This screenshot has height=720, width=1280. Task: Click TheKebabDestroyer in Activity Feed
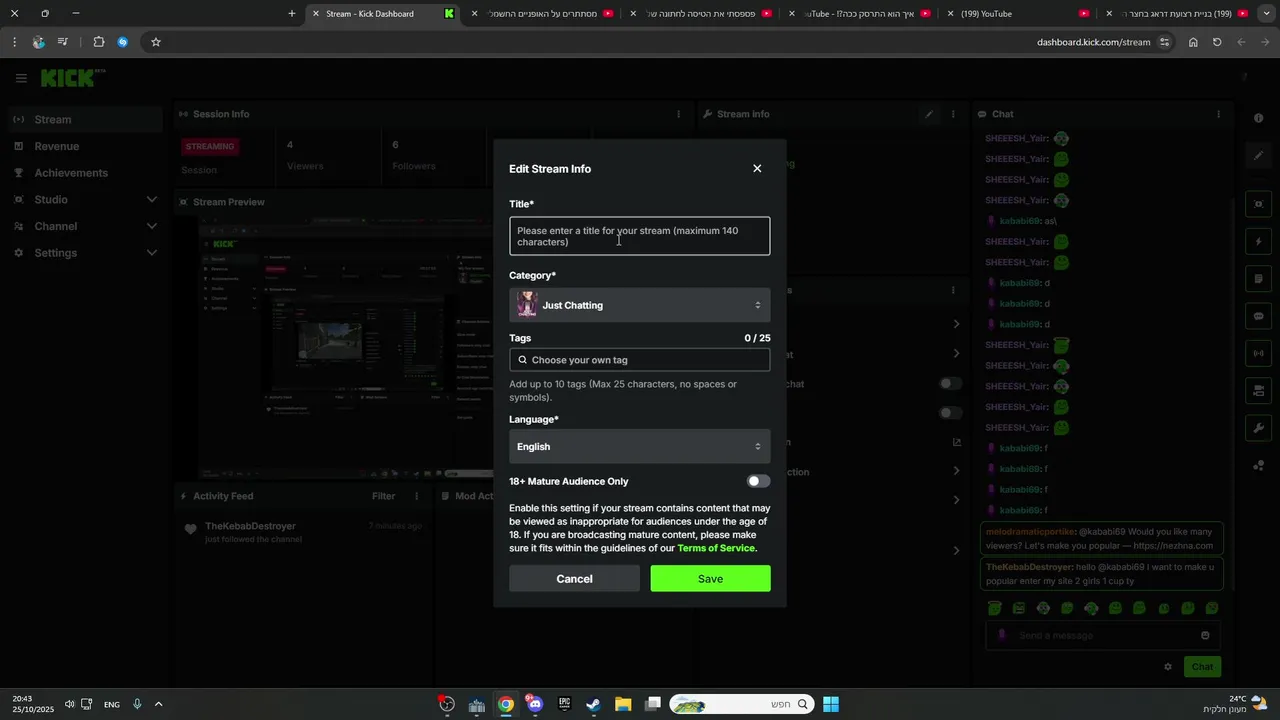(x=250, y=526)
